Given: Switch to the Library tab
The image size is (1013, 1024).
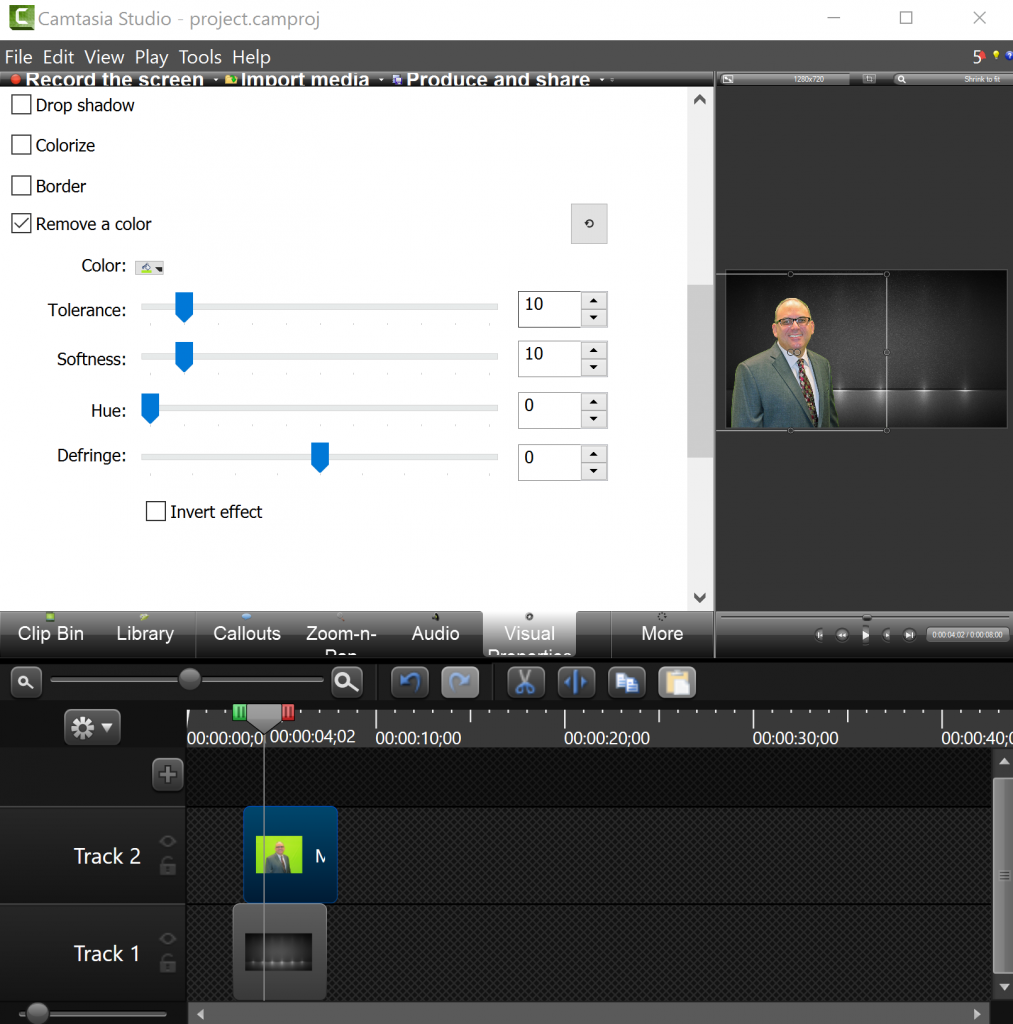Looking at the screenshot, I should click(x=145, y=633).
